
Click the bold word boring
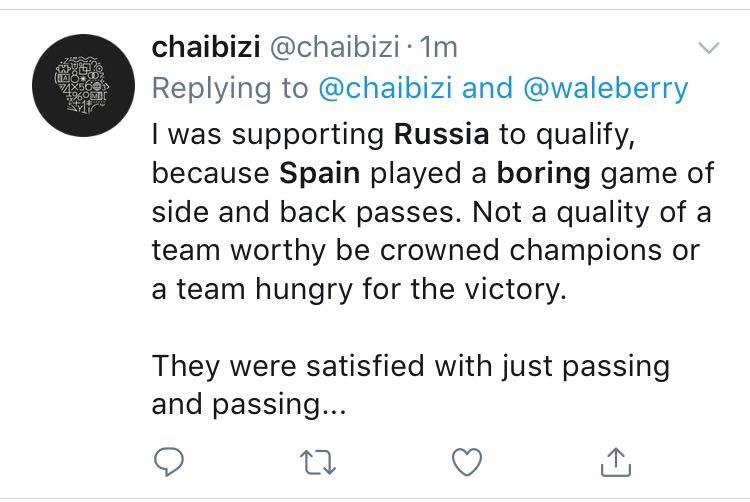tap(545, 174)
